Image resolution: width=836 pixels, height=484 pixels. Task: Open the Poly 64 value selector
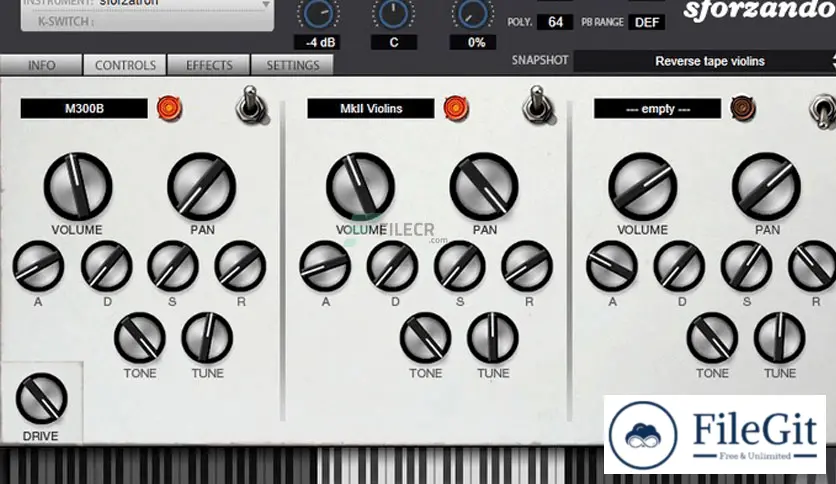point(555,22)
